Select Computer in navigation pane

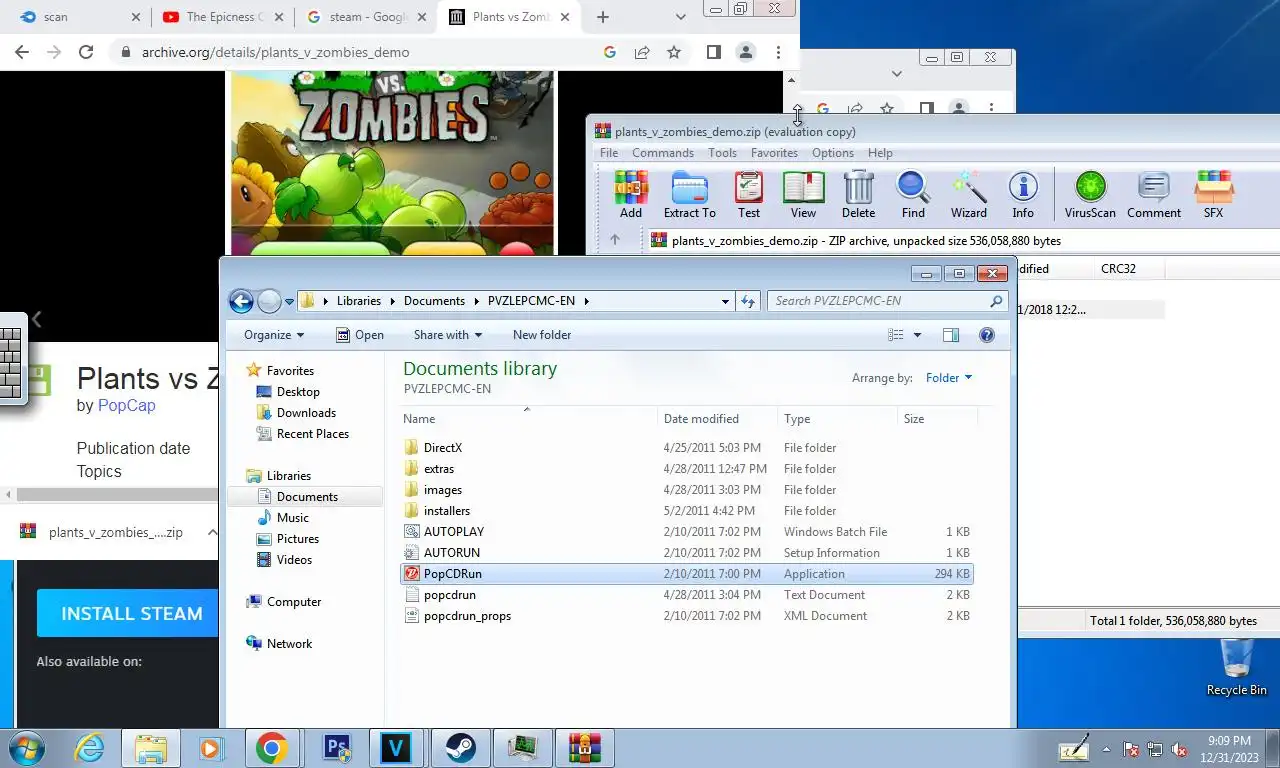[293, 602]
